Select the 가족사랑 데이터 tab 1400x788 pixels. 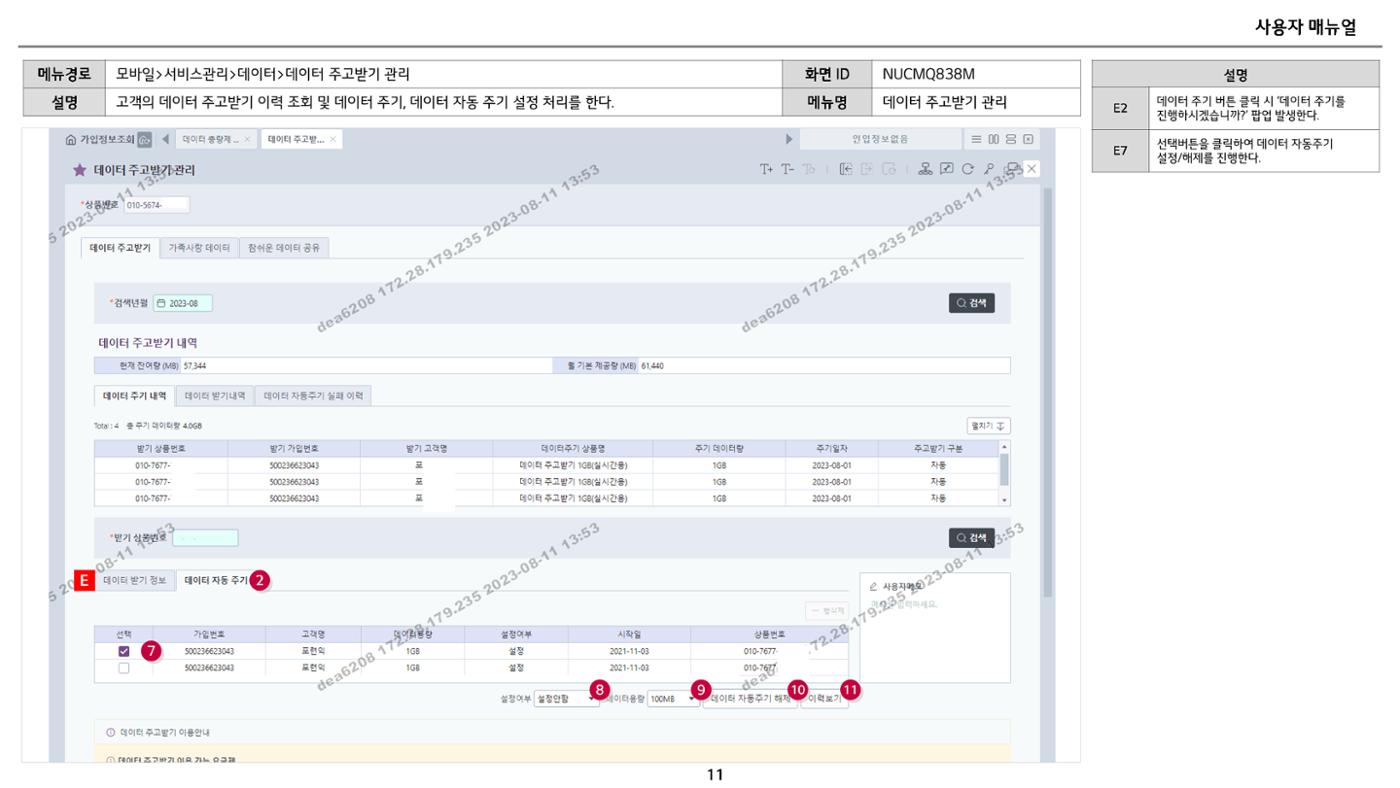tap(199, 247)
